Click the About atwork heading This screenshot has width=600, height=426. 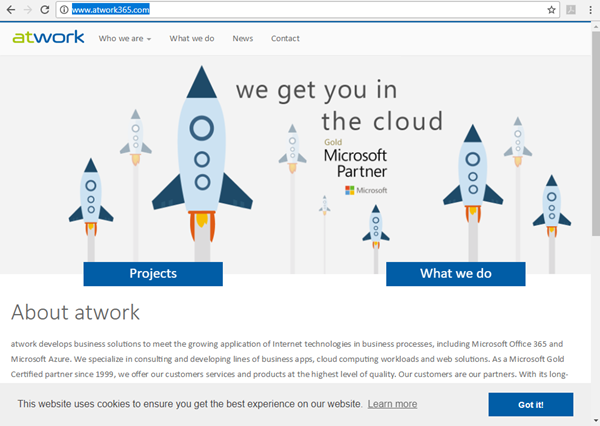click(x=75, y=312)
